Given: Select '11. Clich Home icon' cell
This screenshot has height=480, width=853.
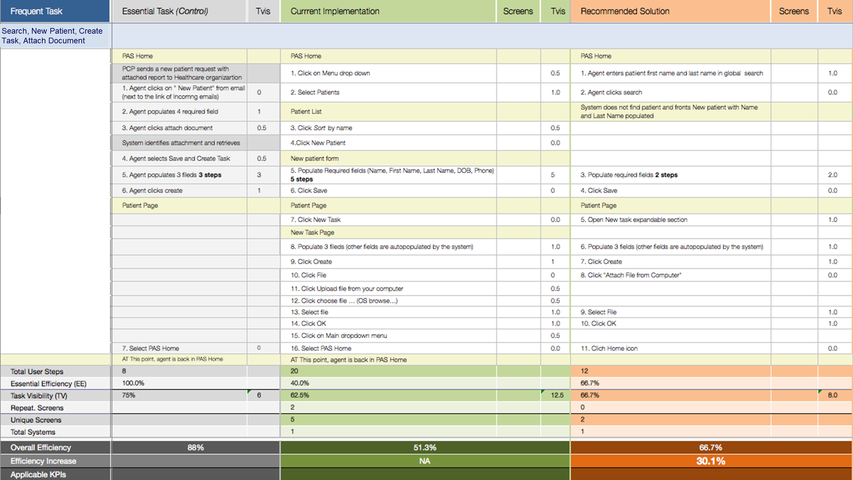Looking at the screenshot, I should pos(670,348).
